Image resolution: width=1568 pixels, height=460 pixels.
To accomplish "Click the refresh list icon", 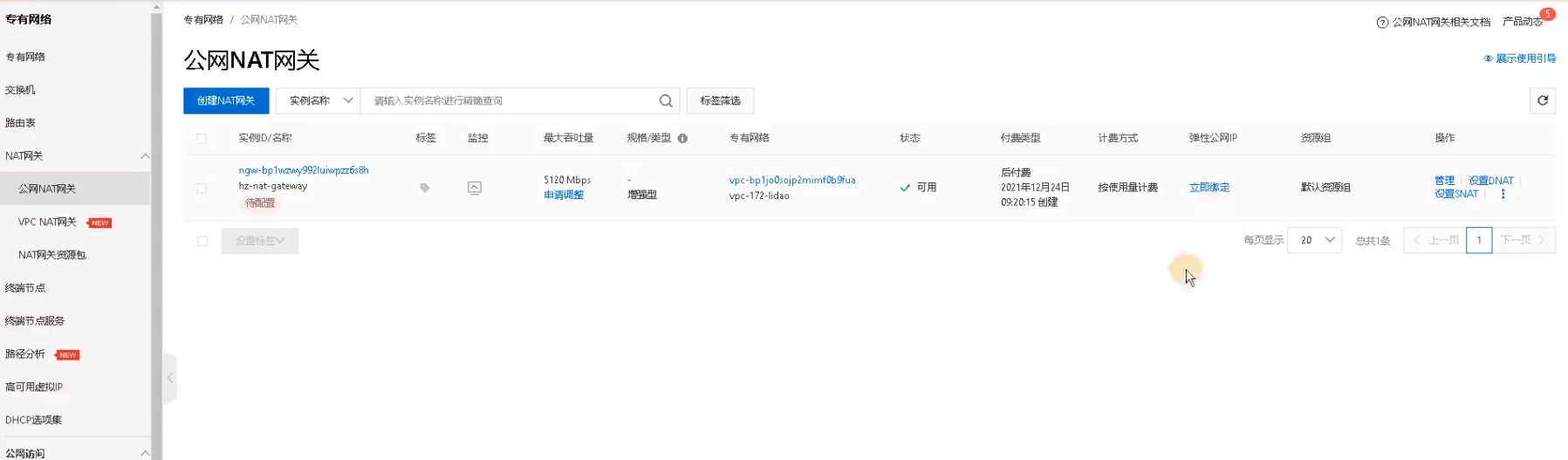I will pos(1542,101).
